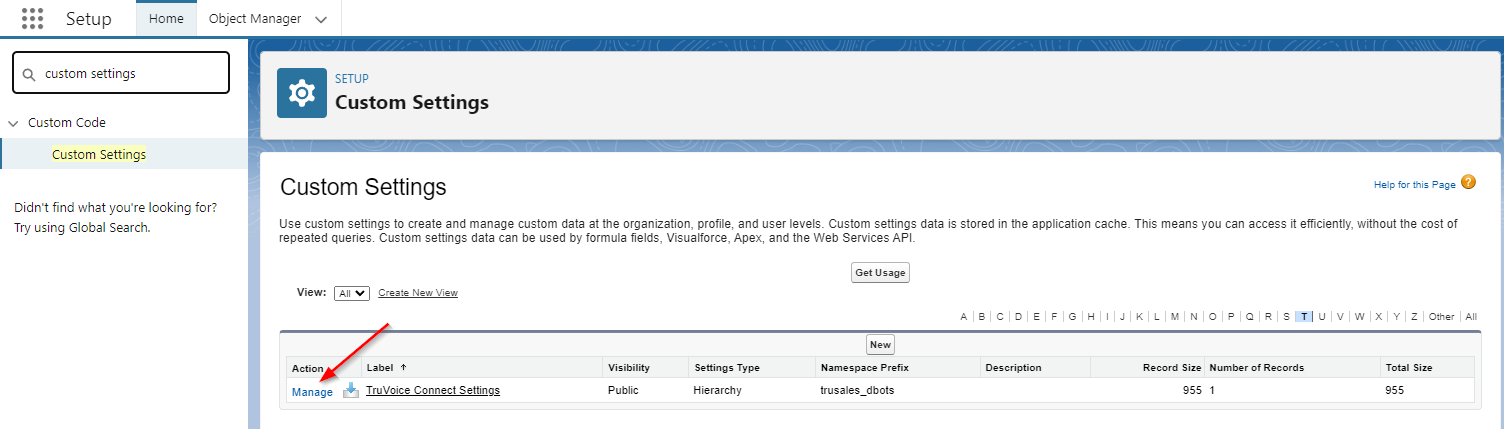Click the Create New View link
The width and height of the screenshot is (1504, 429).
point(418,293)
